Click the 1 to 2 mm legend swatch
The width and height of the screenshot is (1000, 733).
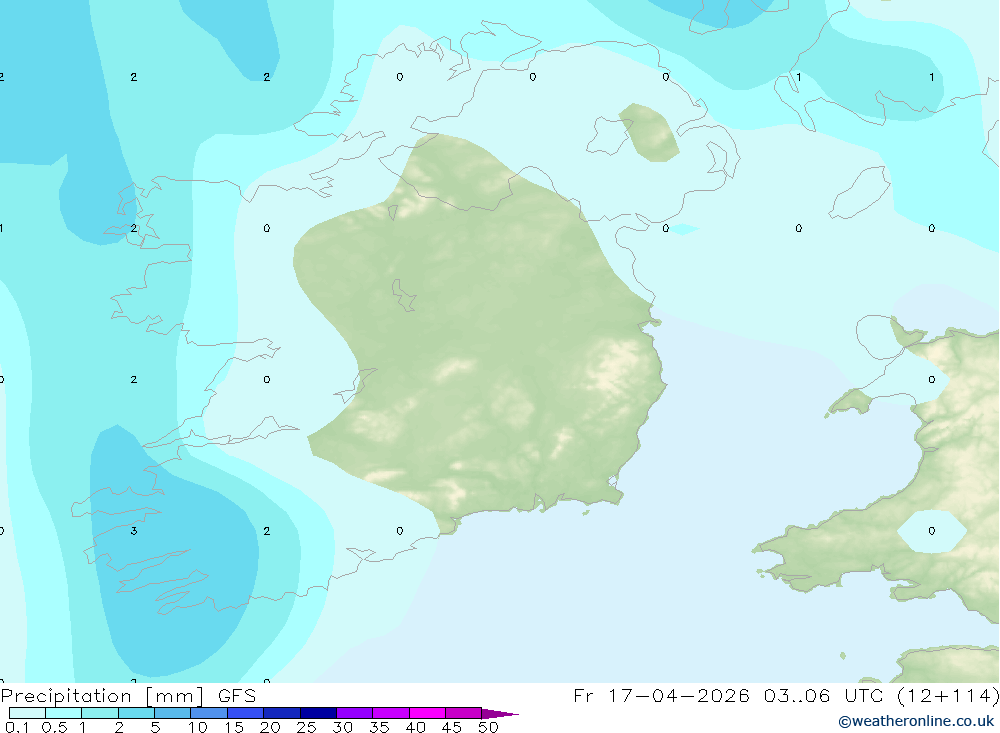pos(99,713)
